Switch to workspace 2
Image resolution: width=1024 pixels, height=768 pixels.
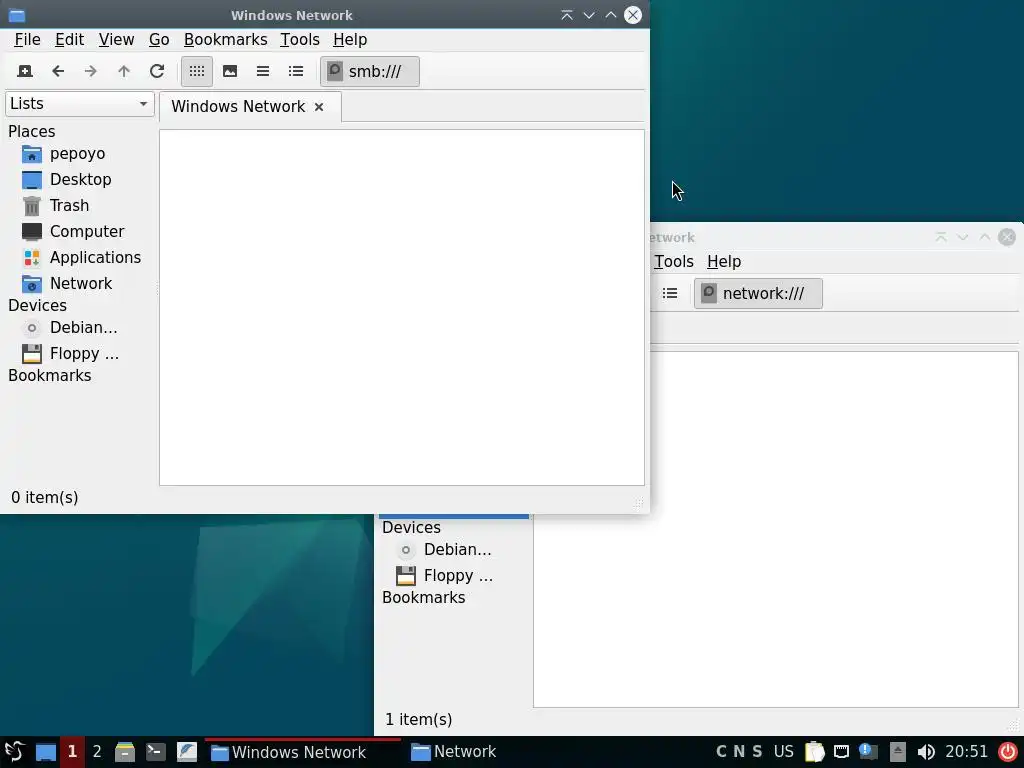[97, 752]
